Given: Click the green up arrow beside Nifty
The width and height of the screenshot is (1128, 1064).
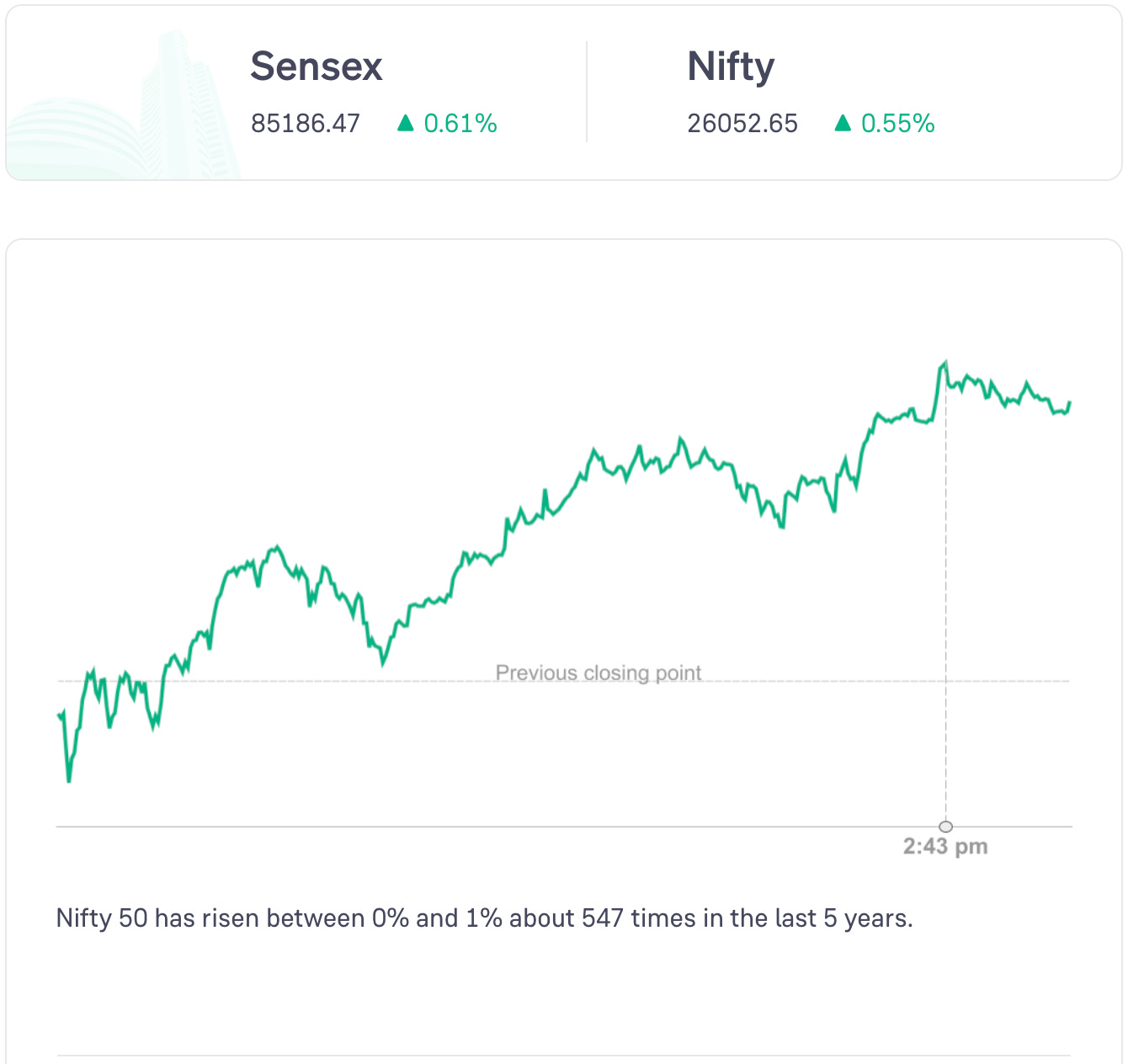Looking at the screenshot, I should [842, 124].
